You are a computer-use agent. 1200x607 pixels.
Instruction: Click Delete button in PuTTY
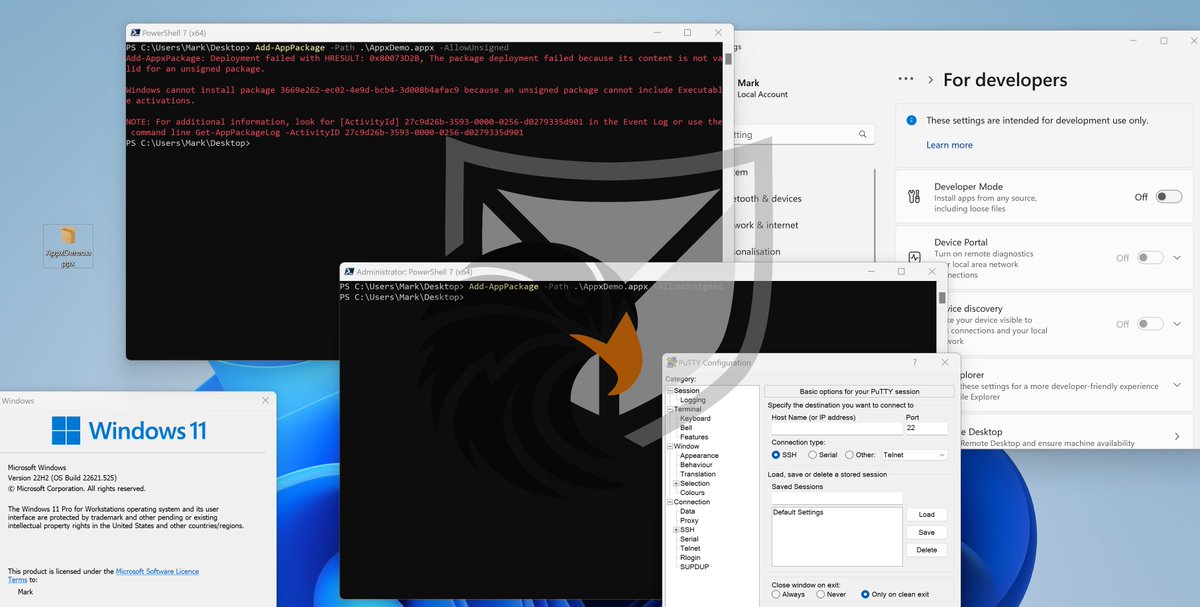tap(926, 550)
